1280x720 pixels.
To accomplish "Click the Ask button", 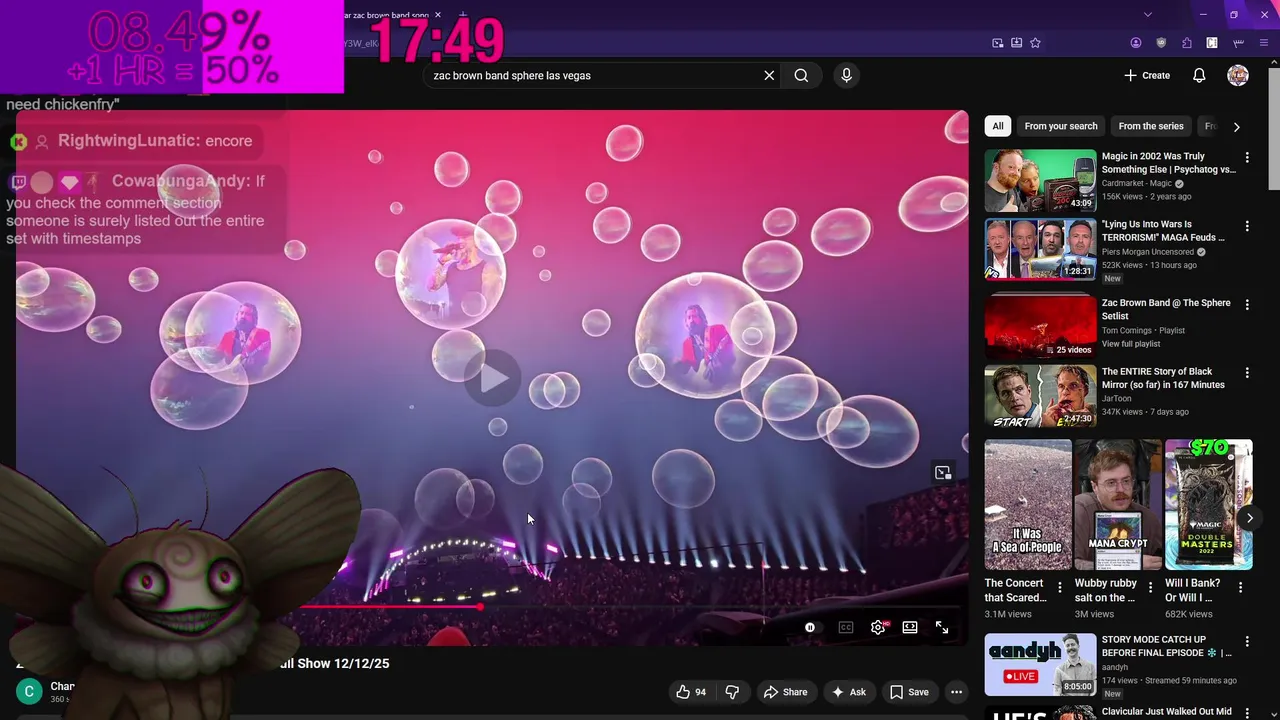I will (848, 692).
